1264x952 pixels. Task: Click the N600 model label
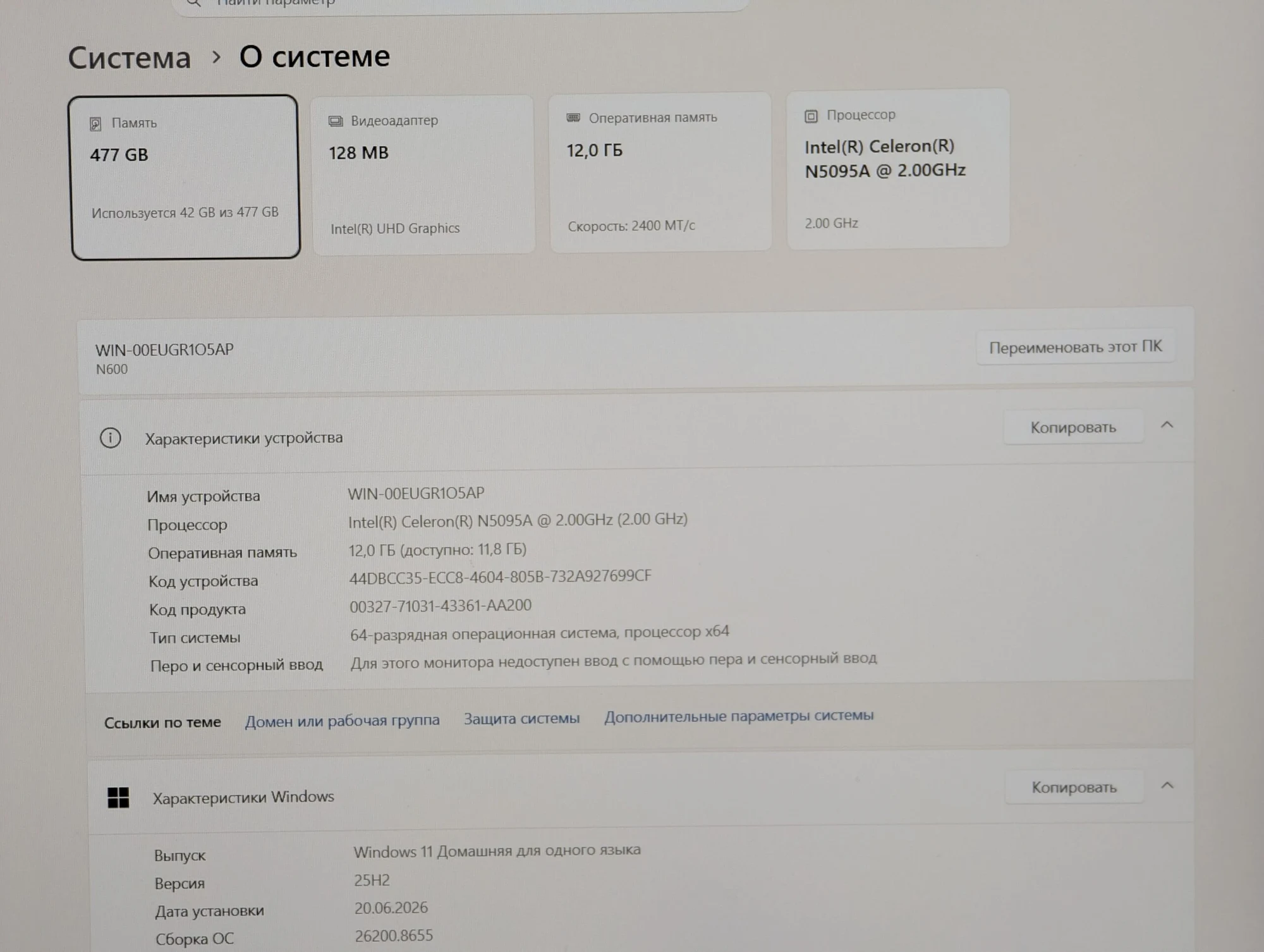tap(112, 369)
